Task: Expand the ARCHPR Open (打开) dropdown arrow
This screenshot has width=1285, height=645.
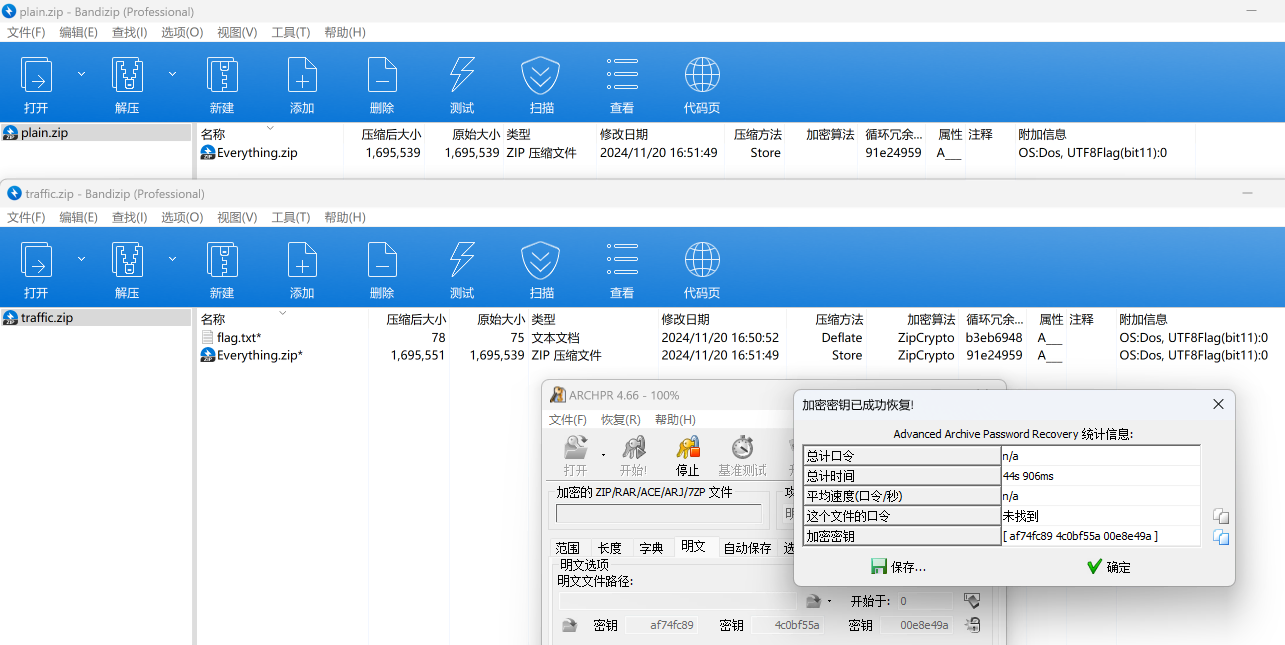Action: [603, 455]
